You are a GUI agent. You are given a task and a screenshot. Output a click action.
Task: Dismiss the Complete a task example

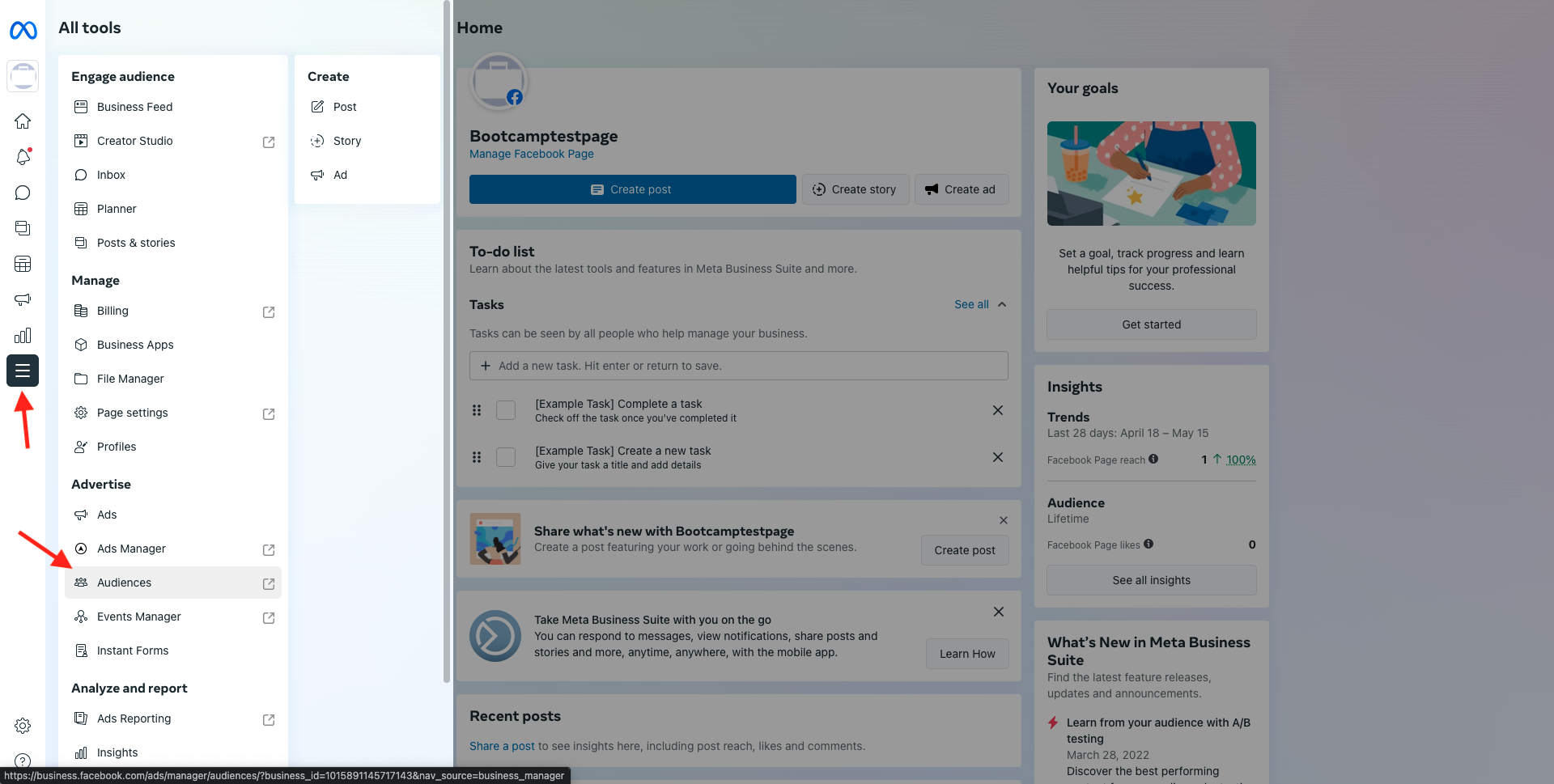point(998,410)
